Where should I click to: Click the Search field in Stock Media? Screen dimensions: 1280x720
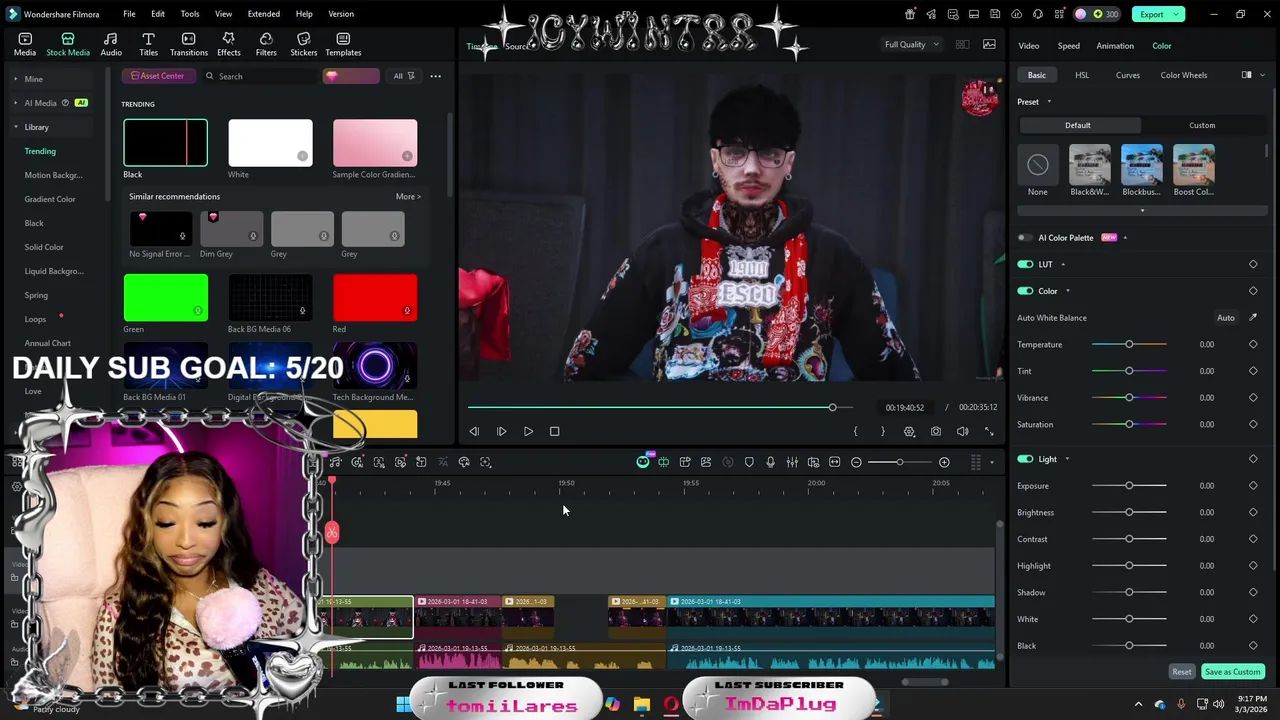pos(260,76)
